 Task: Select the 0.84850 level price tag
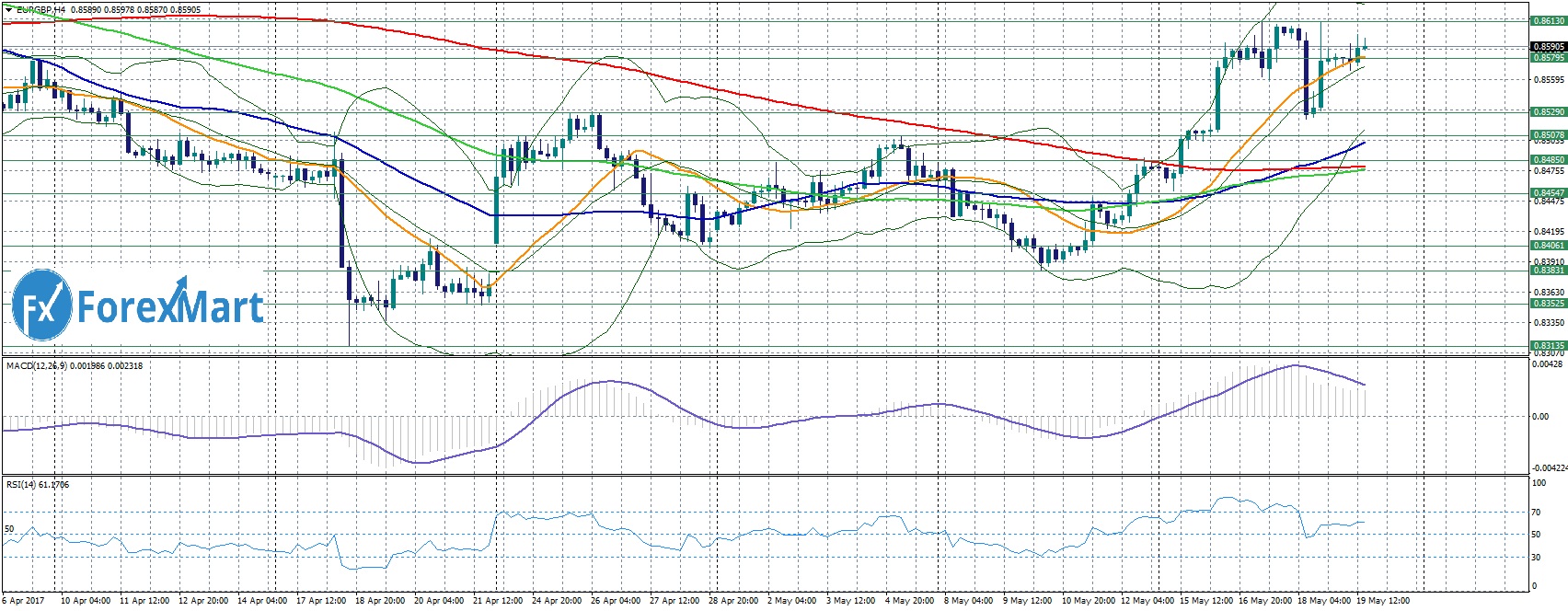pos(1548,160)
